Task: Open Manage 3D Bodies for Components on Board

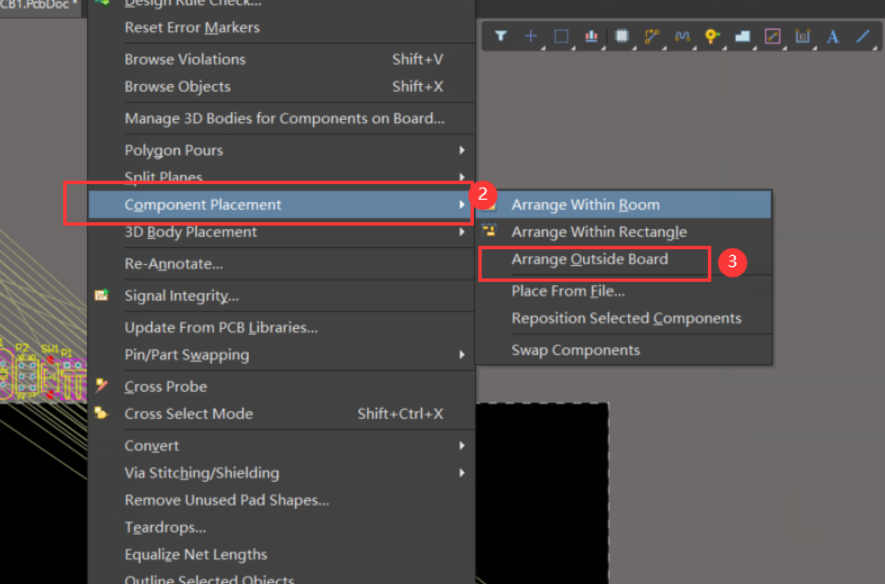Action: click(281, 118)
